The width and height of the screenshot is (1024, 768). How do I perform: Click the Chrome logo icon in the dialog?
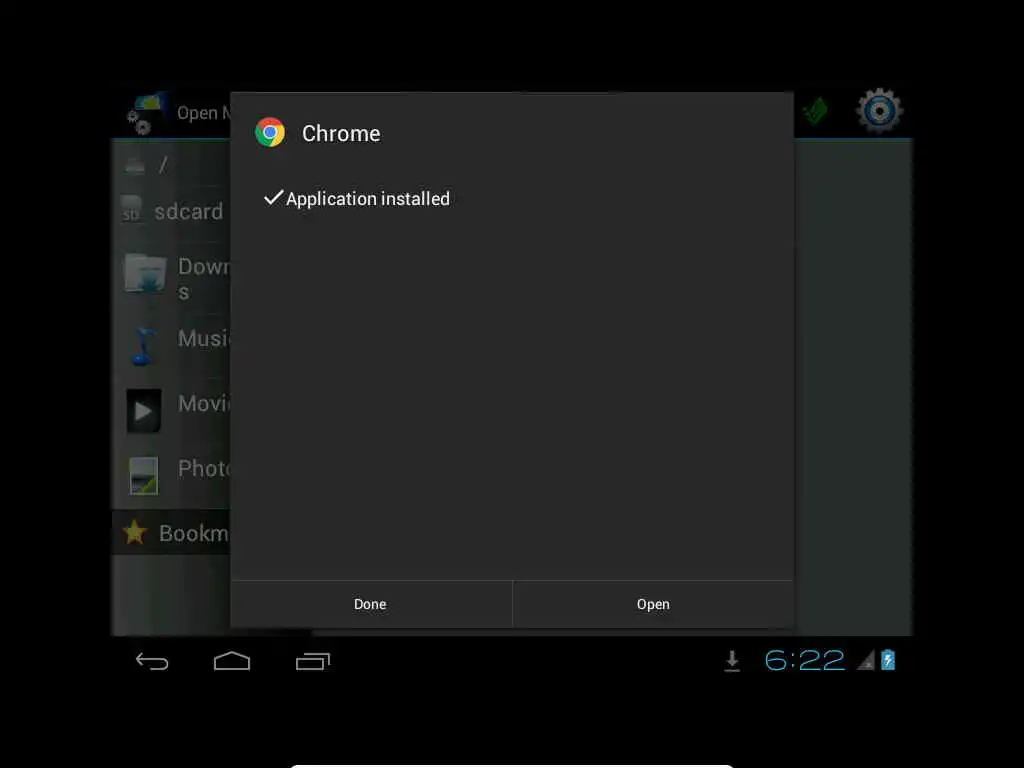pos(270,132)
